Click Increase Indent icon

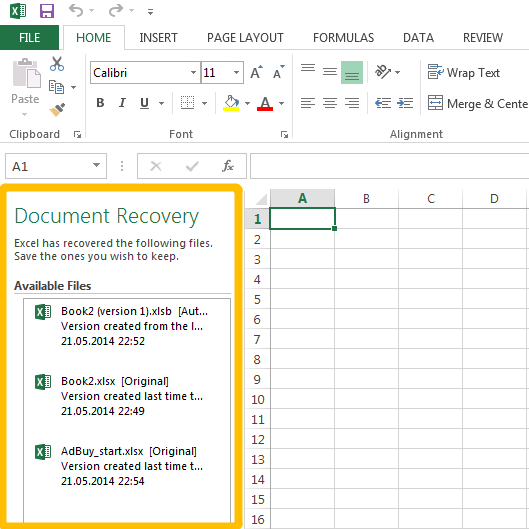(405, 103)
